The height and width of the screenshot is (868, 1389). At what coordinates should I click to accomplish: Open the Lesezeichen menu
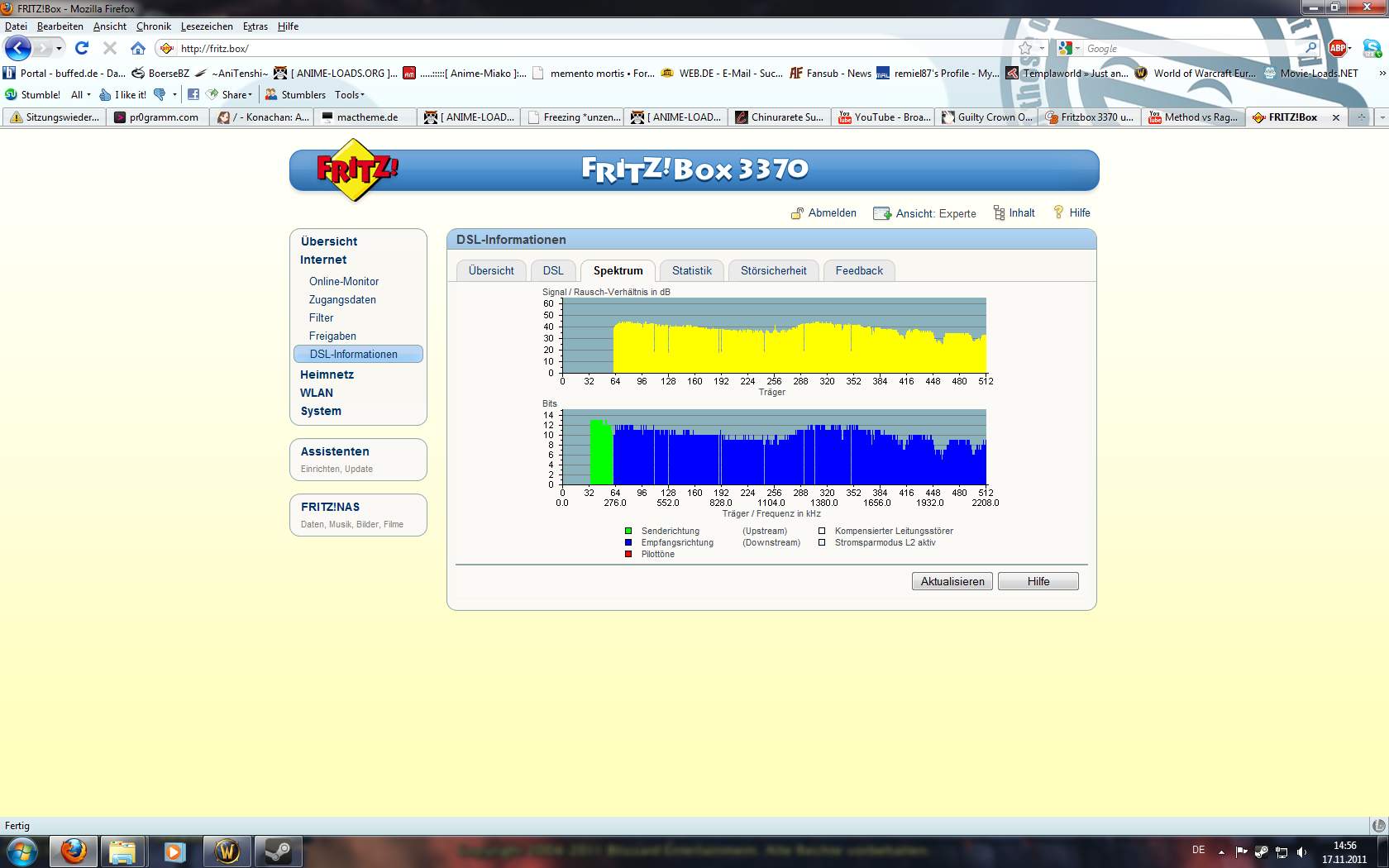207,26
